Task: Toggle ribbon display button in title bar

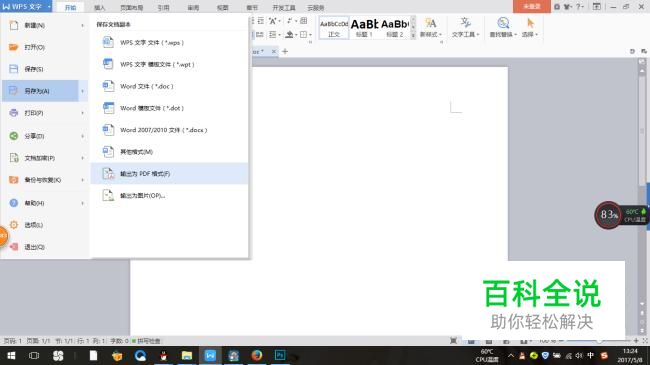Action: 597,7
